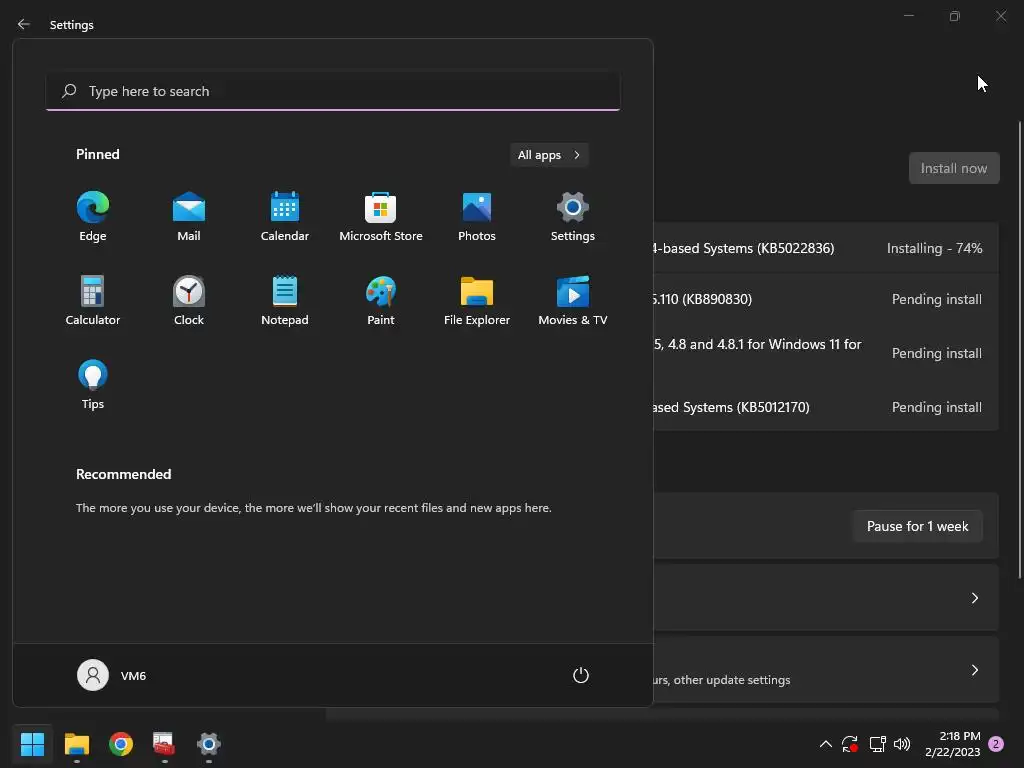Screen dimensions: 1024x768
Task: Show All apps list
Action: 549,155
